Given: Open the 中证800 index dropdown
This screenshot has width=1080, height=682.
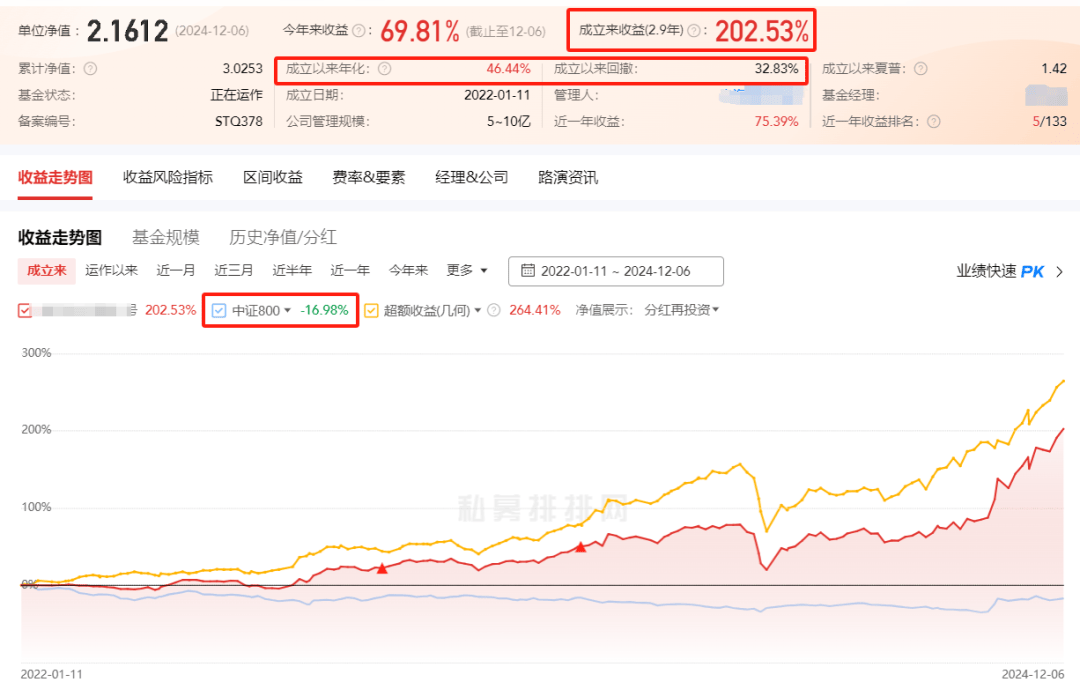Looking at the screenshot, I should 287,312.
